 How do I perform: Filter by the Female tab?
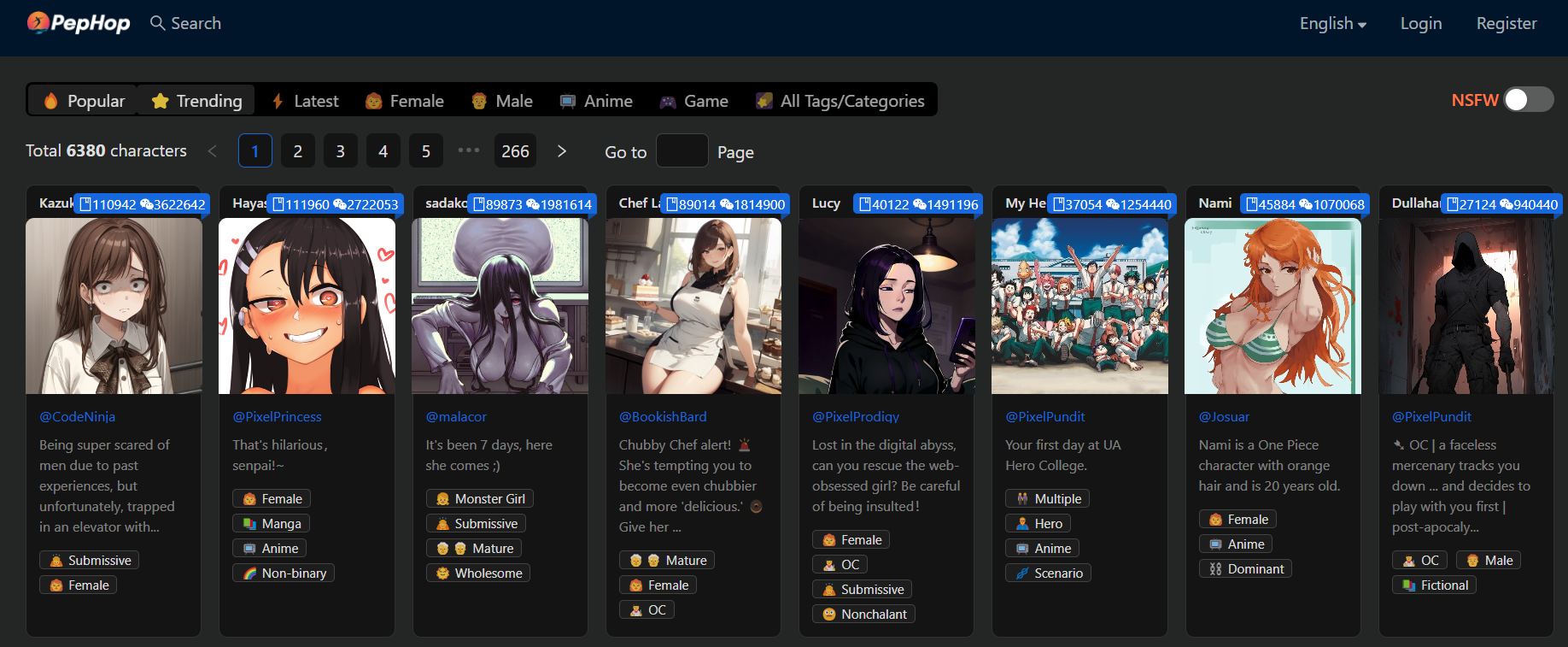(x=404, y=101)
